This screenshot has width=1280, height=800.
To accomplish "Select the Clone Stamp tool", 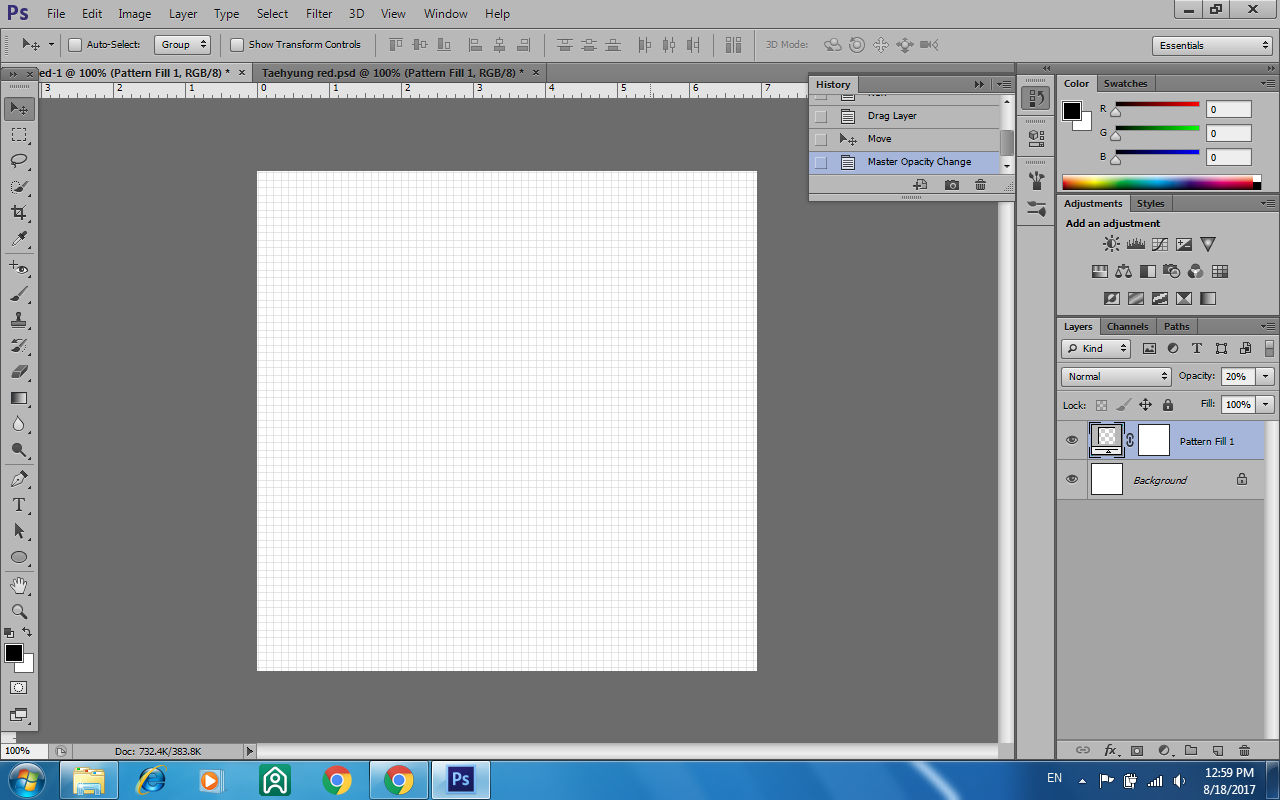I will (19, 320).
